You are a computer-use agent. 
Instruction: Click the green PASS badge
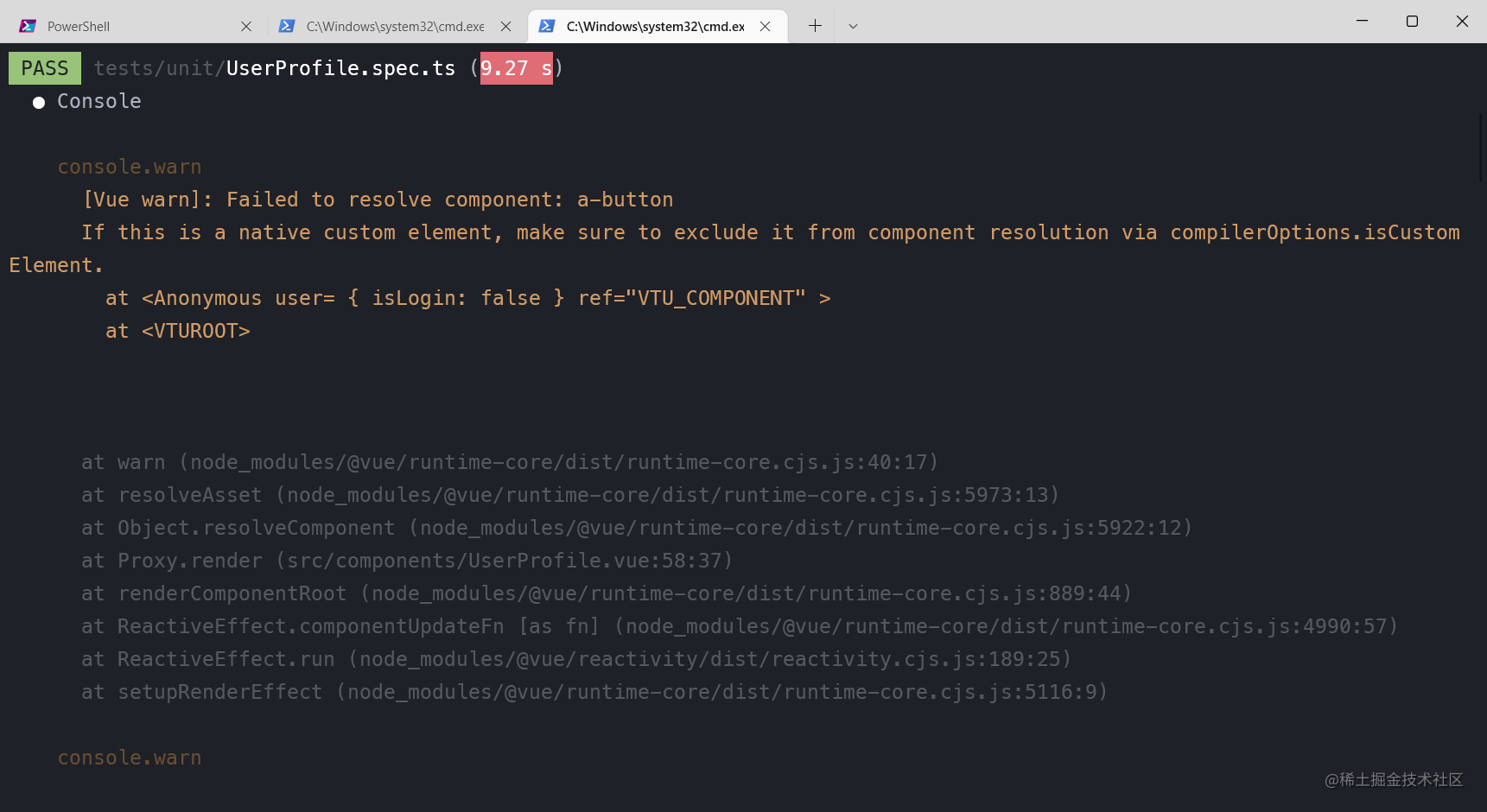45,68
